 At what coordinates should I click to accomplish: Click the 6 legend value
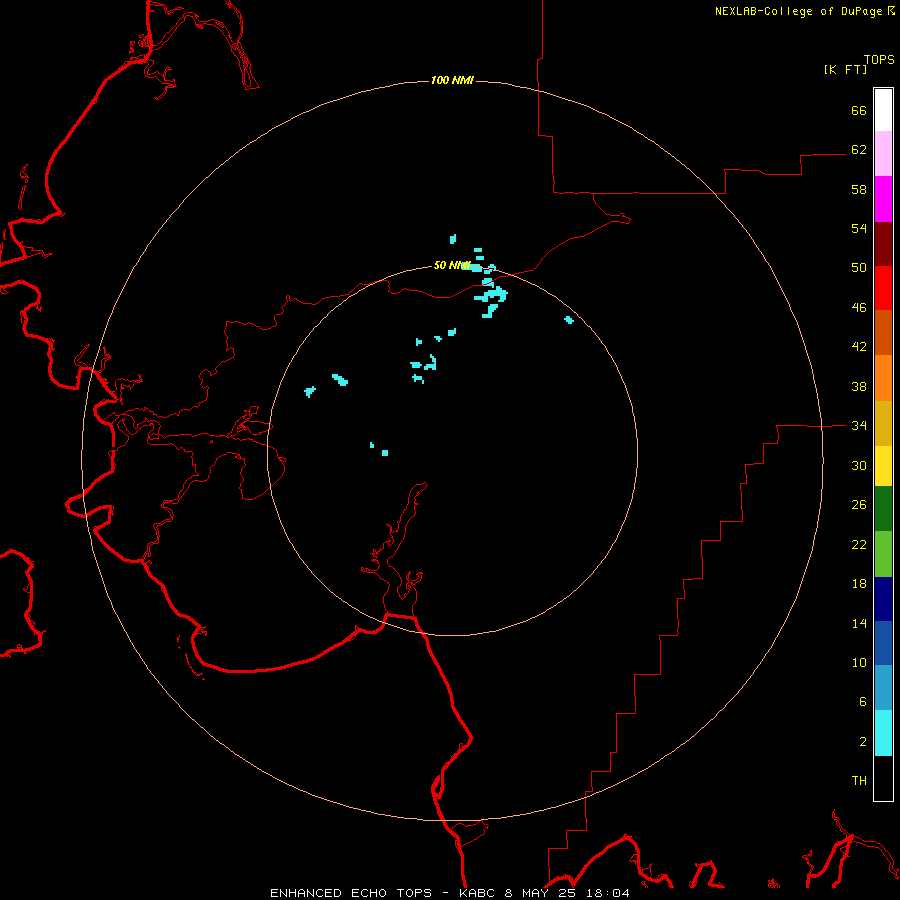tap(863, 701)
